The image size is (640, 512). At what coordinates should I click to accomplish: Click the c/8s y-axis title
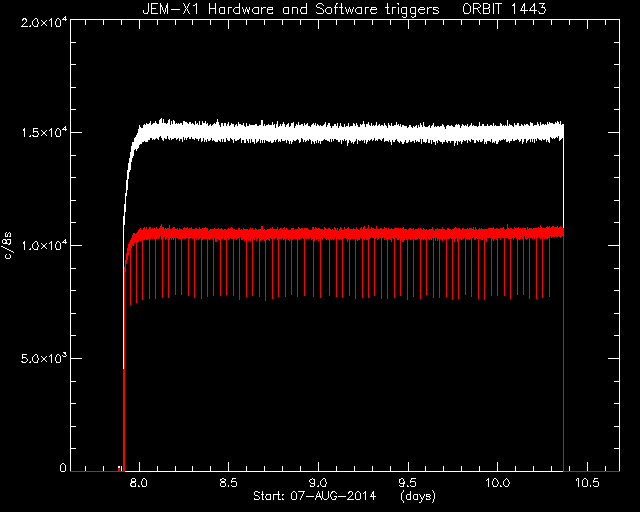click(8, 246)
